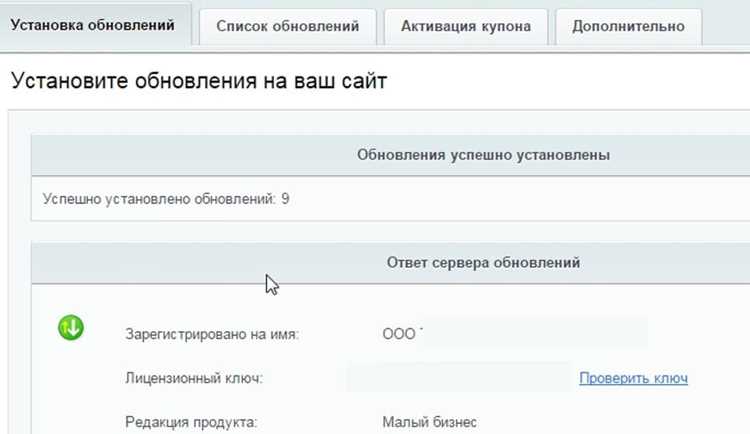Select the 'Малый бизнес' edition value
Image resolution: width=750 pixels, height=434 pixels.
429,422
